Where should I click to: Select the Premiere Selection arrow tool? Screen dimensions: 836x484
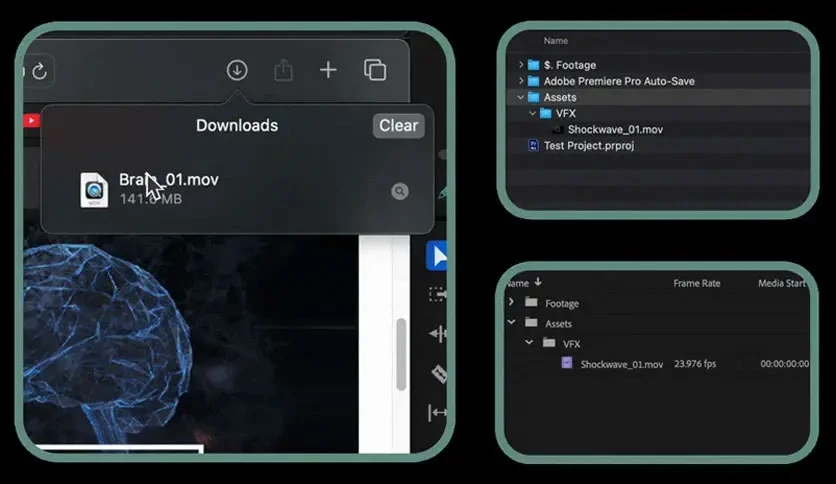pyautogui.click(x=437, y=256)
